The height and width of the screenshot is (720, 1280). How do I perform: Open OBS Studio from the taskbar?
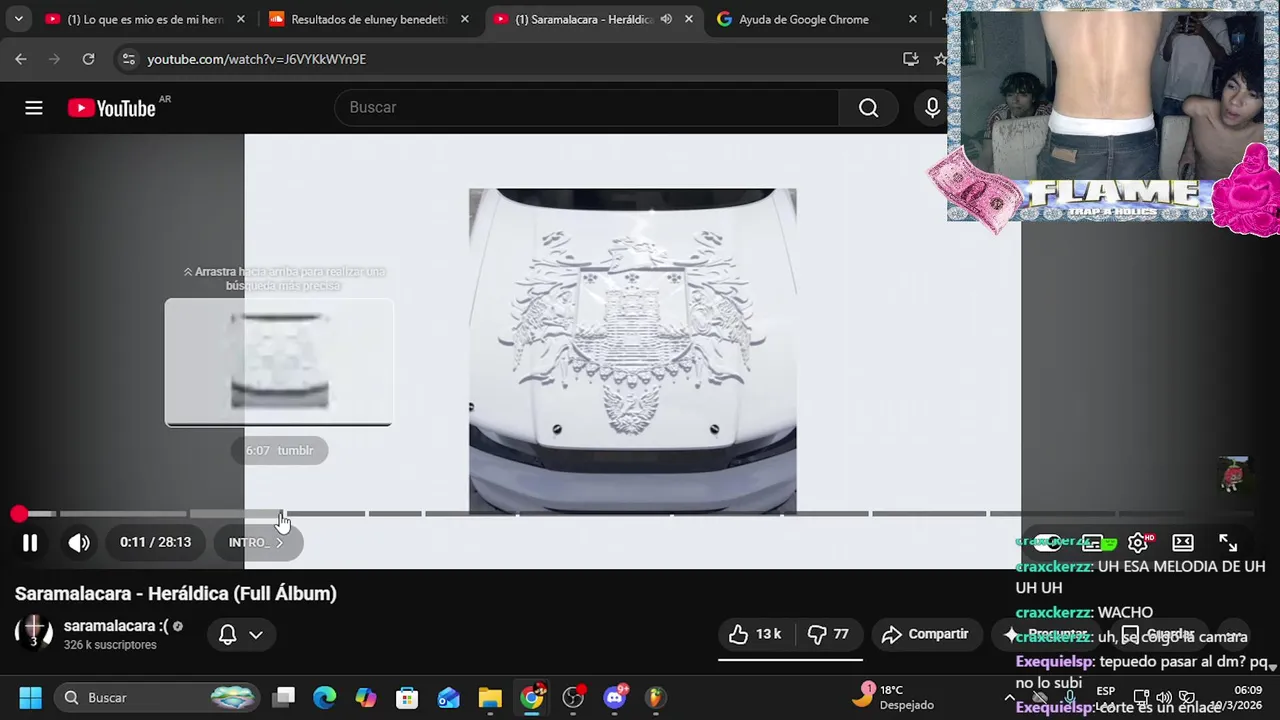573,698
